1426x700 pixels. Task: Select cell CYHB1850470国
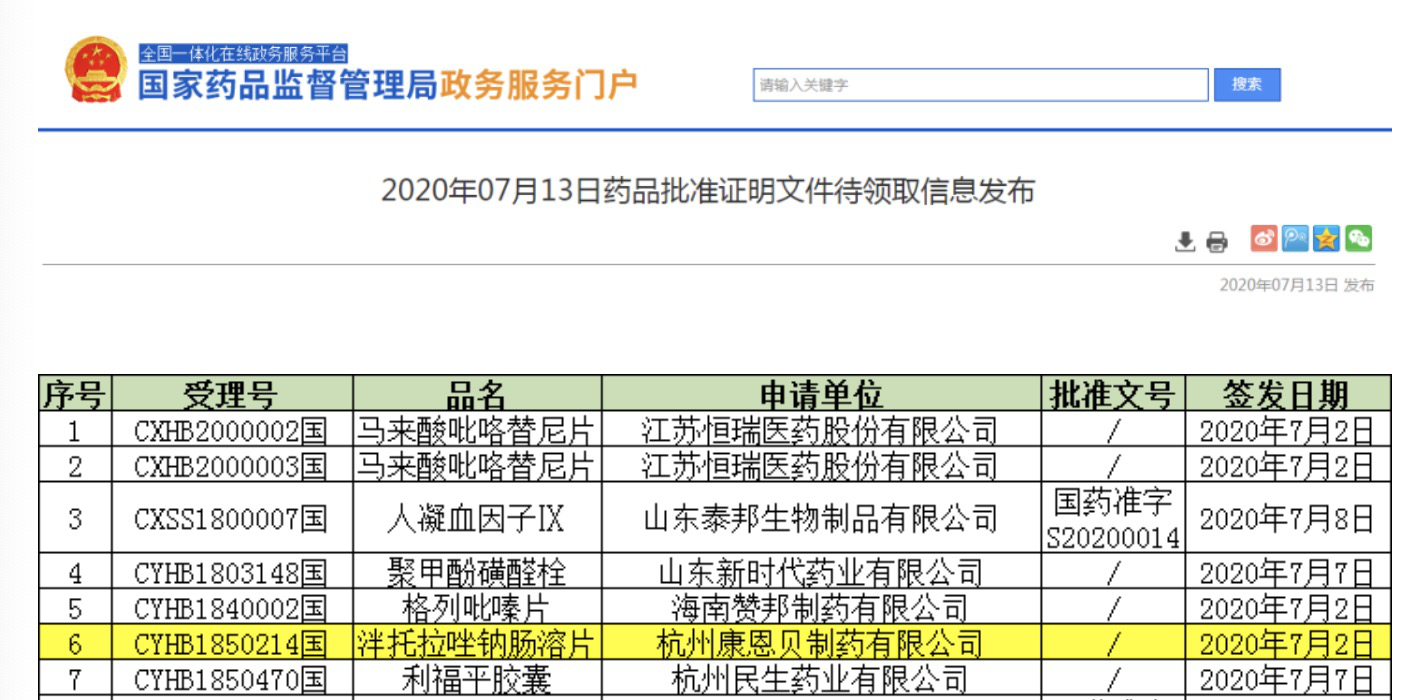231,678
